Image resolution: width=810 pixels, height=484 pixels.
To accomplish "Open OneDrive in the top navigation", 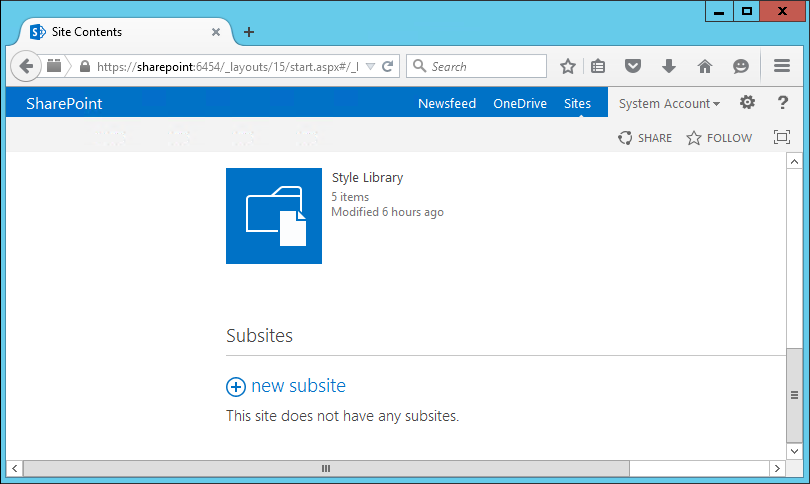I will pyautogui.click(x=520, y=103).
